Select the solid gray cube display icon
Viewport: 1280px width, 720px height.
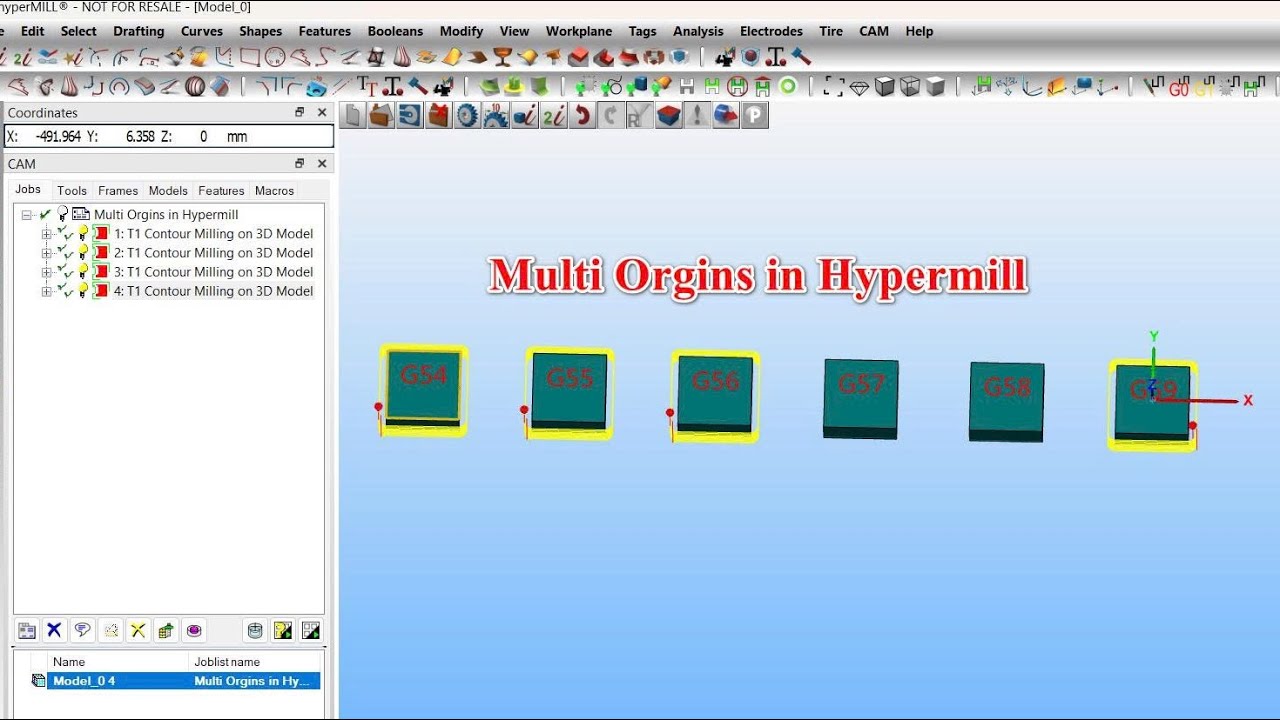click(935, 87)
